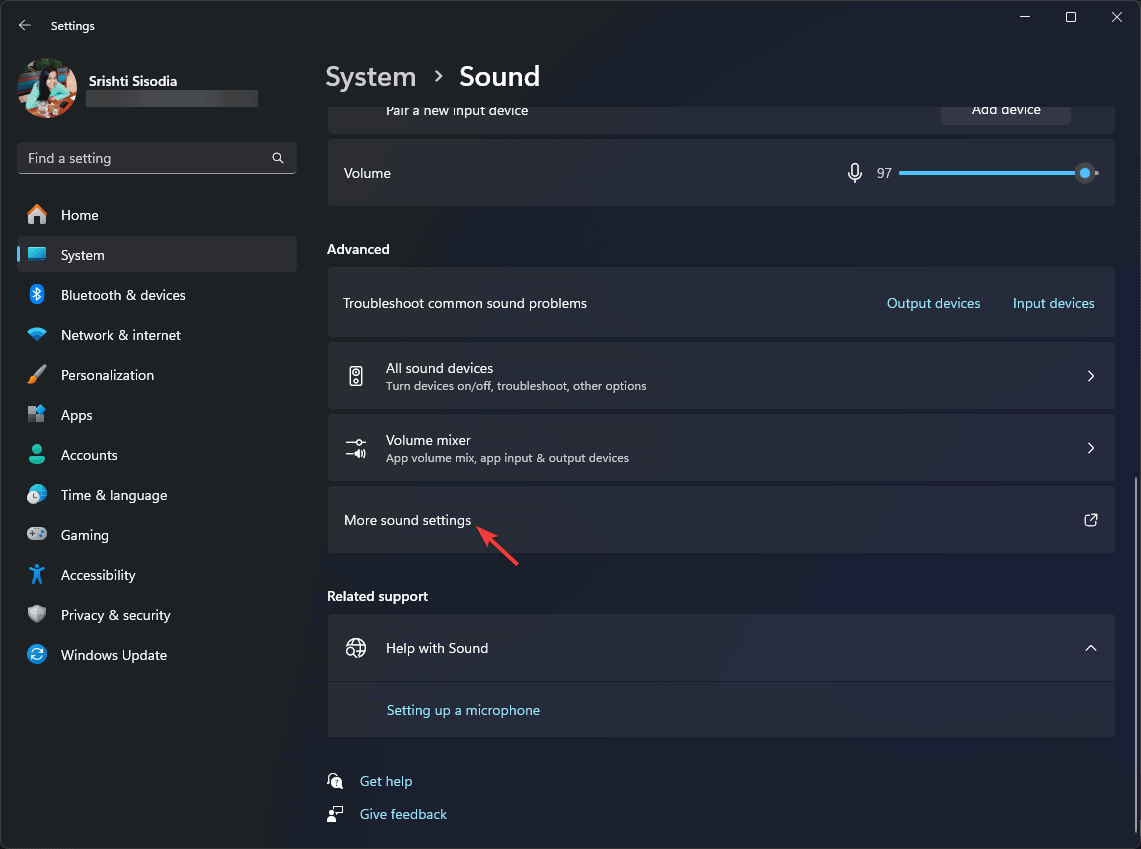Click the search magnifier icon
The width and height of the screenshot is (1141, 849).
coord(278,158)
